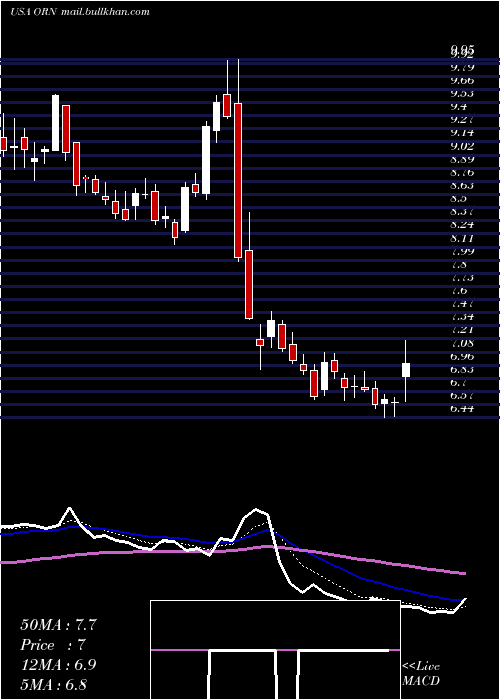Select the 7.99 price level
Screen dimensions: 500x700
462,251
